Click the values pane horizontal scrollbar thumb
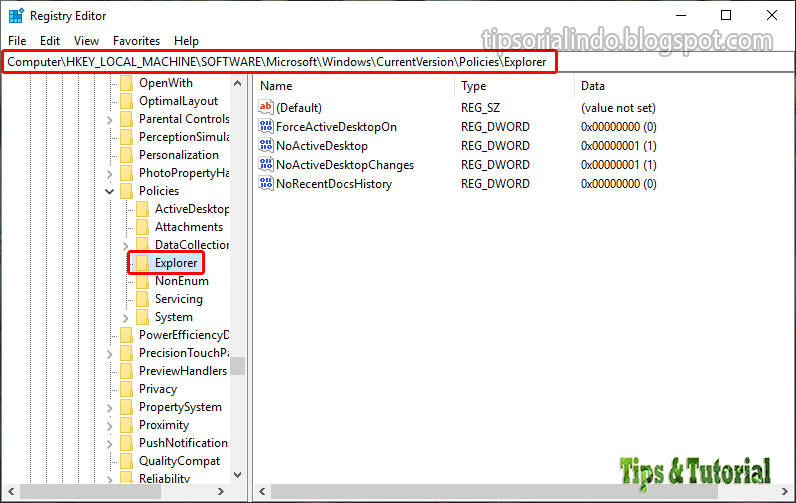The image size is (796, 503). [x=494, y=491]
